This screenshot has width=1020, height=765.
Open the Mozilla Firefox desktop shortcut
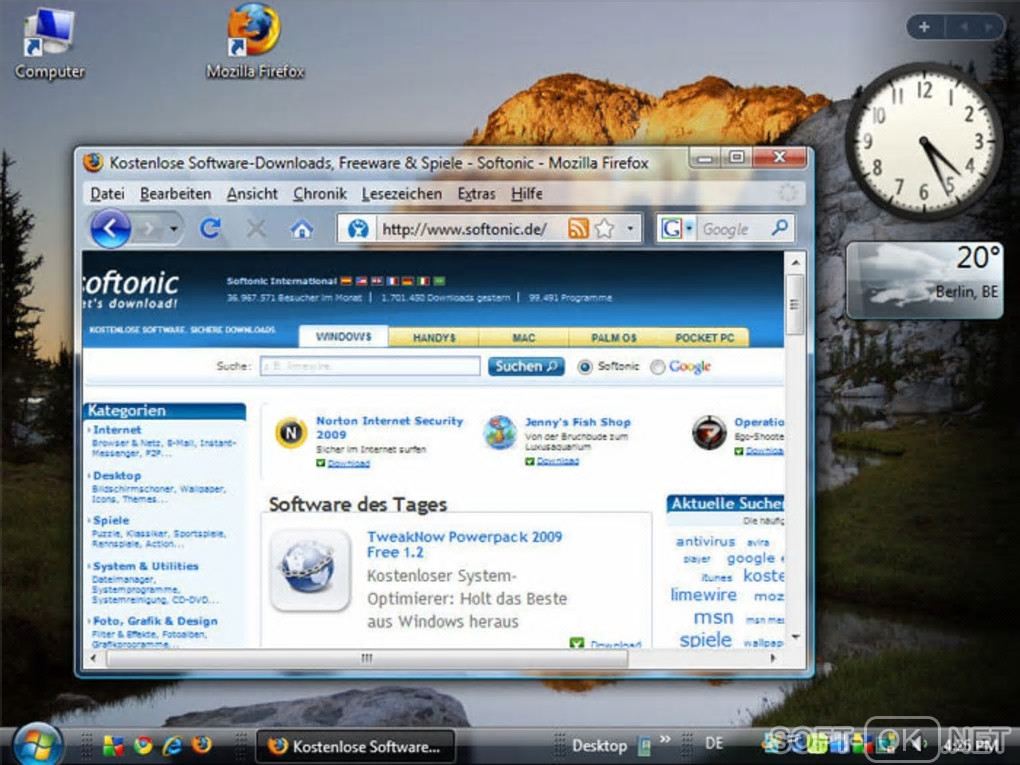click(x=255, y=43)
